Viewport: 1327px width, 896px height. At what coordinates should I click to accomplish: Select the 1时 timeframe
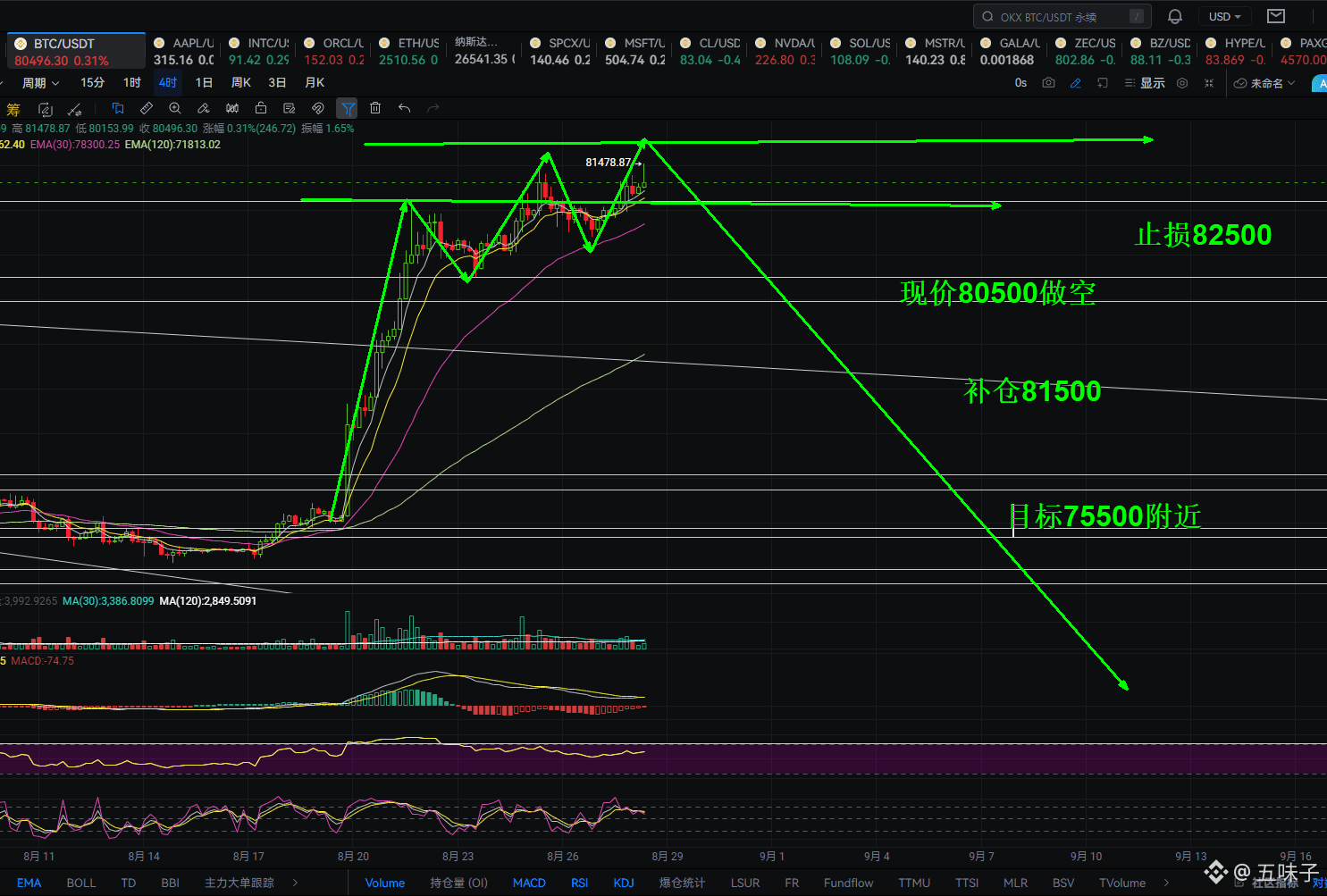click(x=132, y=82)
